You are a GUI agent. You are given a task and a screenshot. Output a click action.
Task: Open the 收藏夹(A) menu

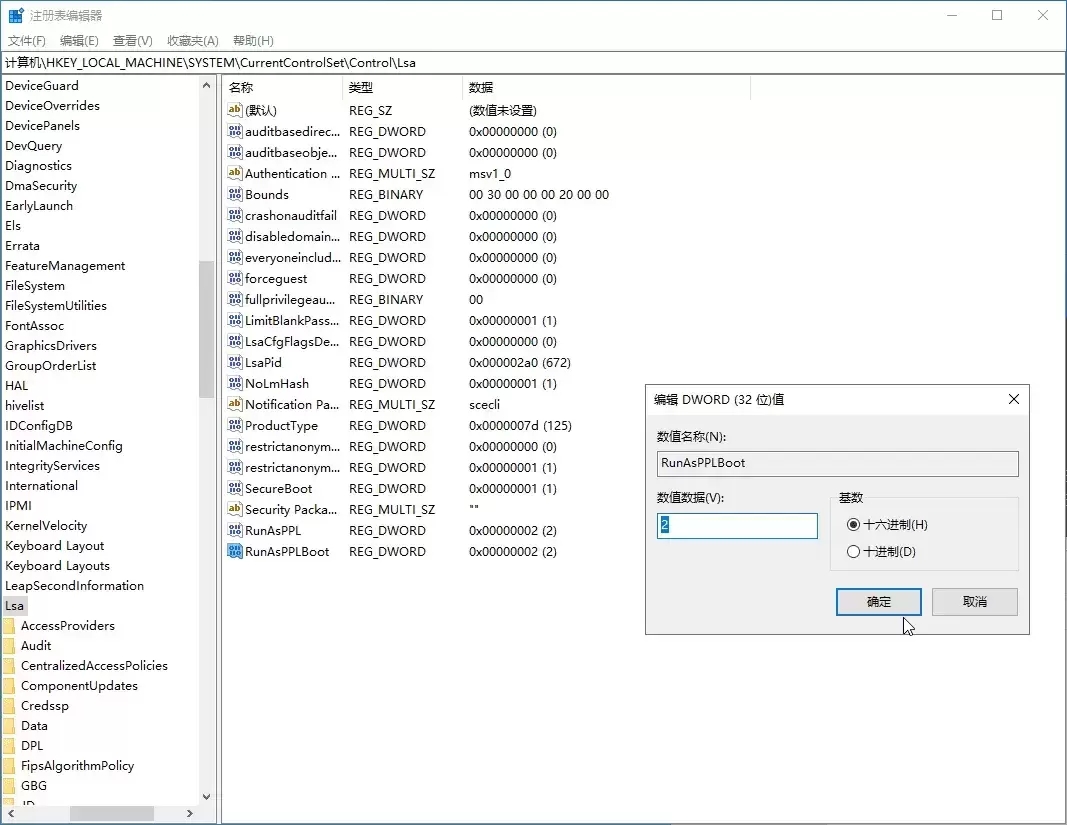pos(192,40)
